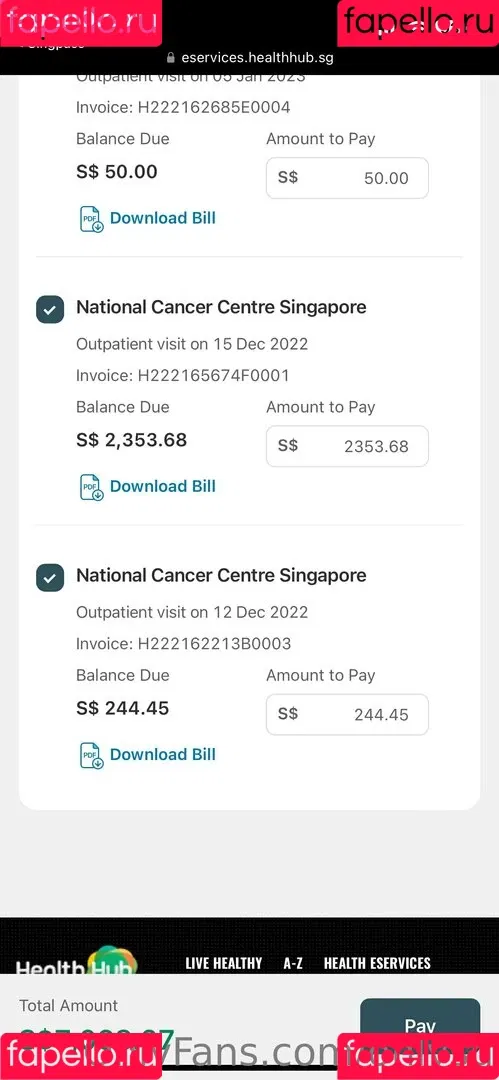Open the A-Z footer menu
The width and height of the screenshot is (499, 1080).
[293, 963]
